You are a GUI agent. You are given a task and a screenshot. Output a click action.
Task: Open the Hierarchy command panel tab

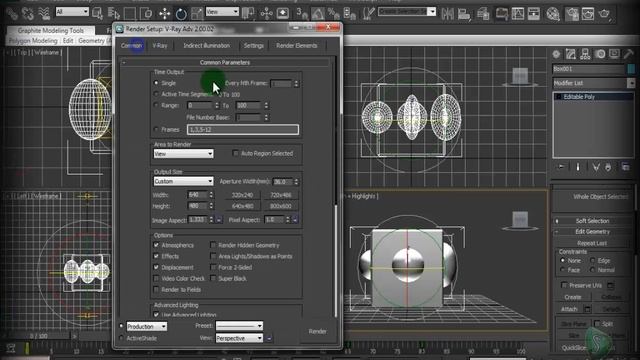point(585,54)
